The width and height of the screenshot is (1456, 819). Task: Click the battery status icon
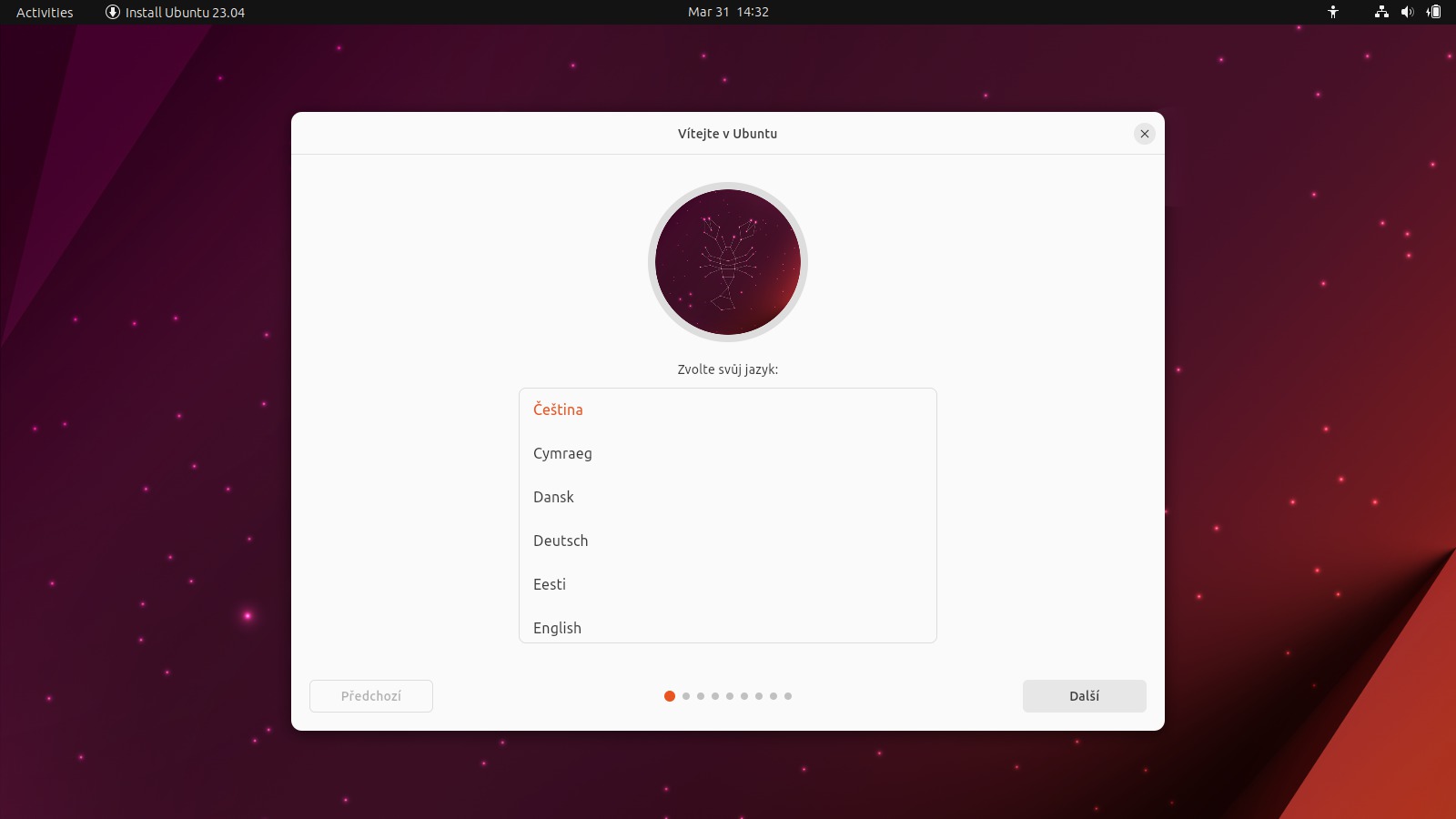(1434, 12)
